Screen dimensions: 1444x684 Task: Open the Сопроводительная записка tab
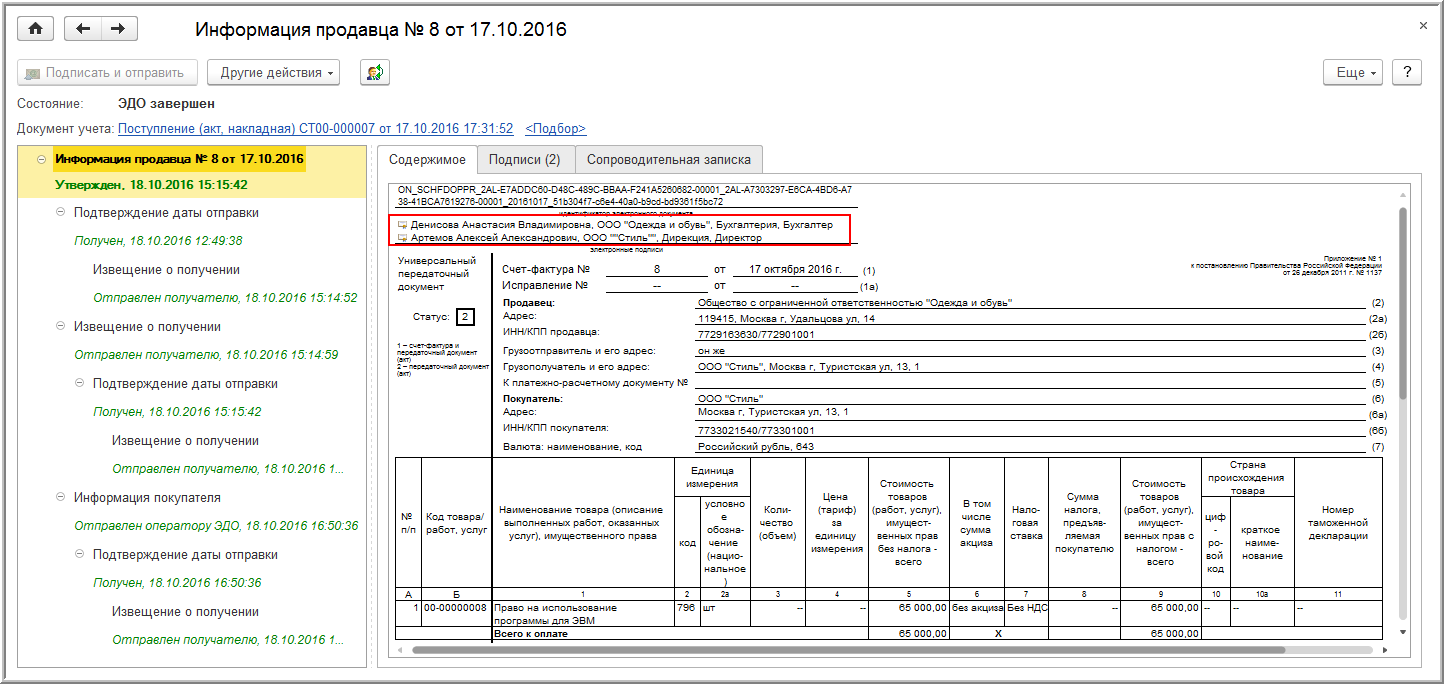tap(668, 159)
